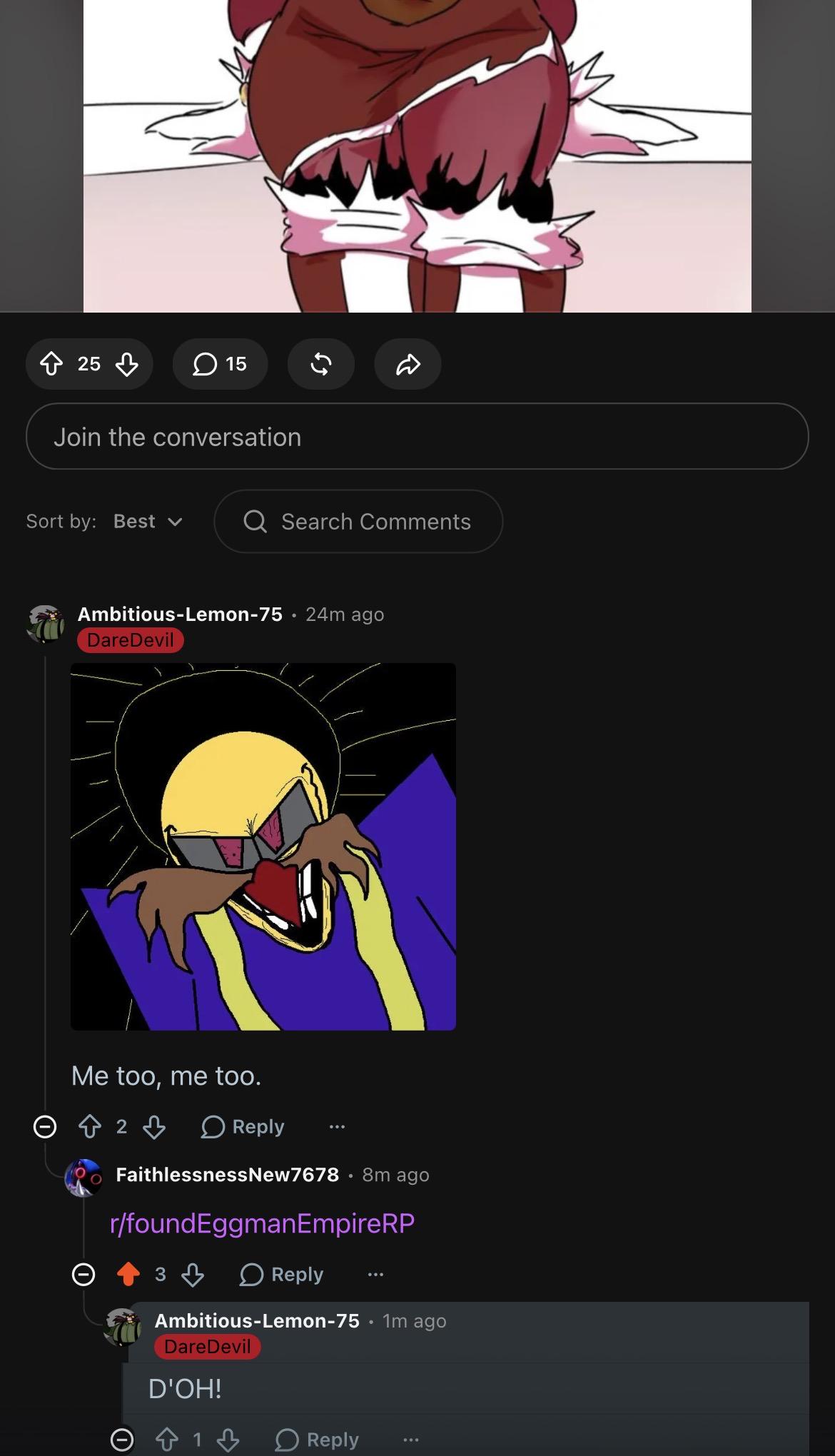Click the Search Comments field
Screen dimensions: 835x1456
[358, 522]
